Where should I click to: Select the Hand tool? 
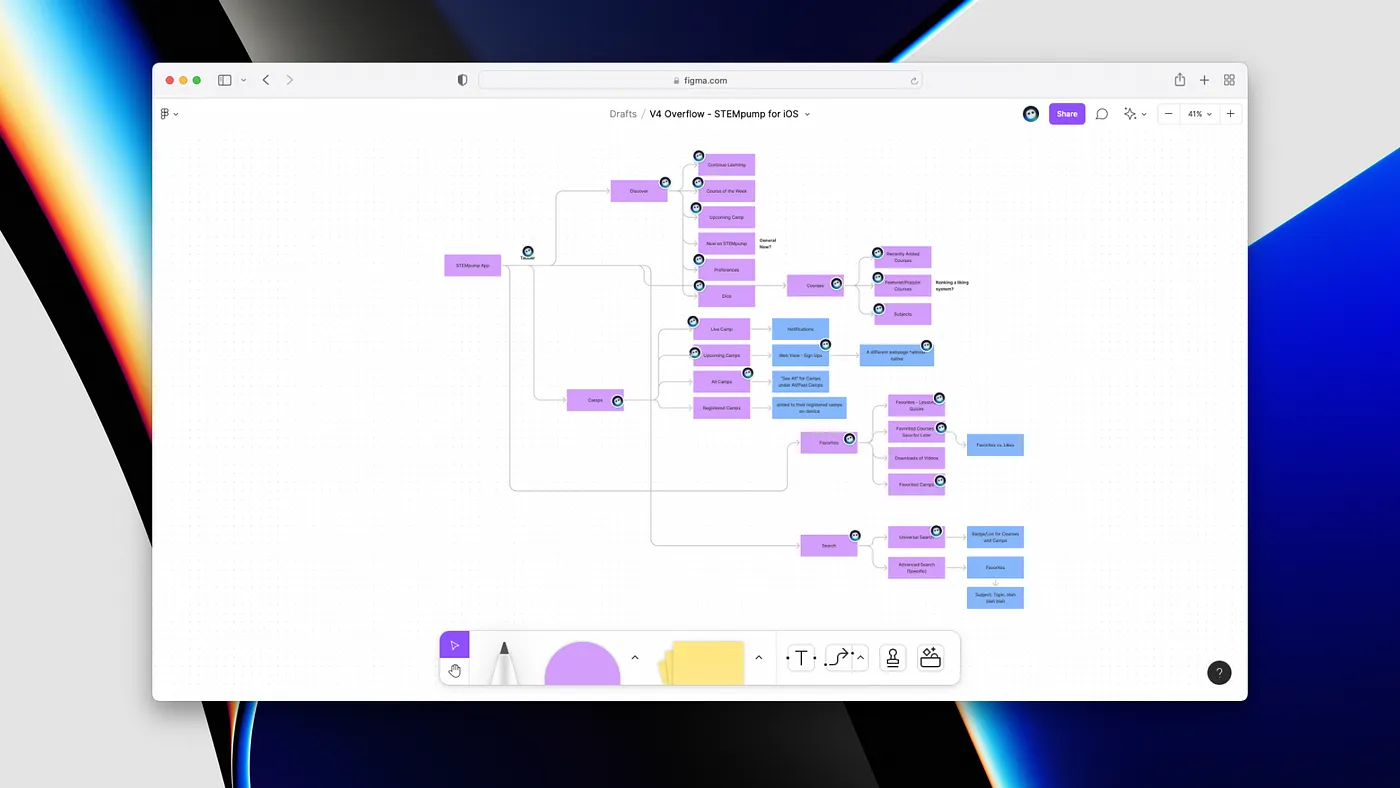click(x=454, y=671)
